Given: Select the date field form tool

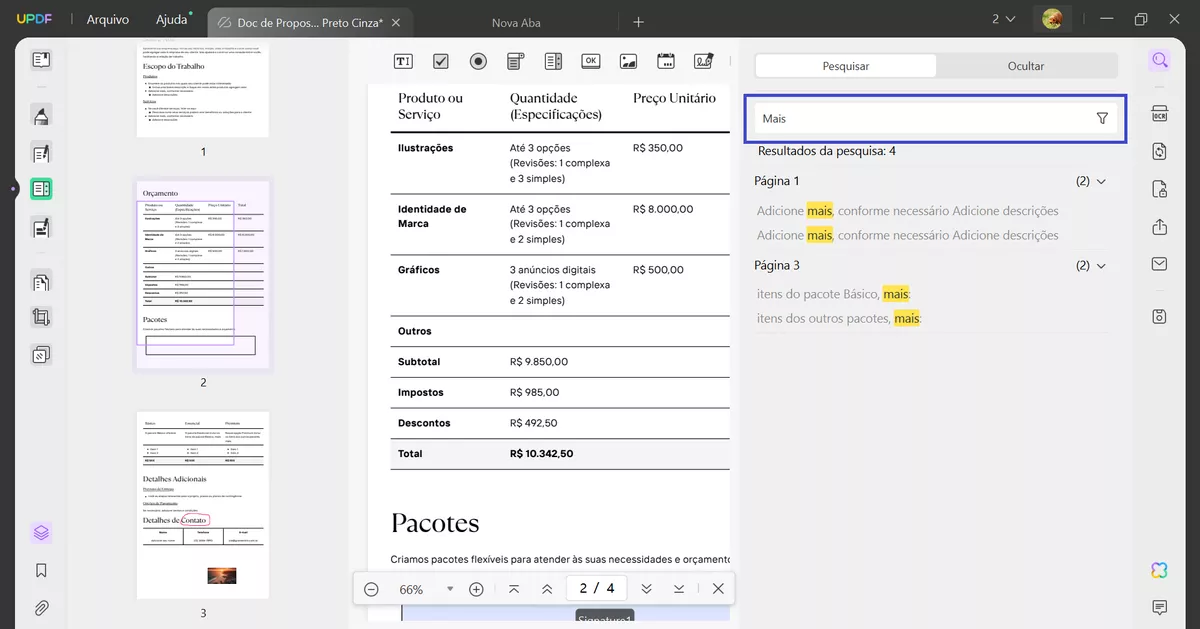Looking at the screenshot, I should 666,60.
